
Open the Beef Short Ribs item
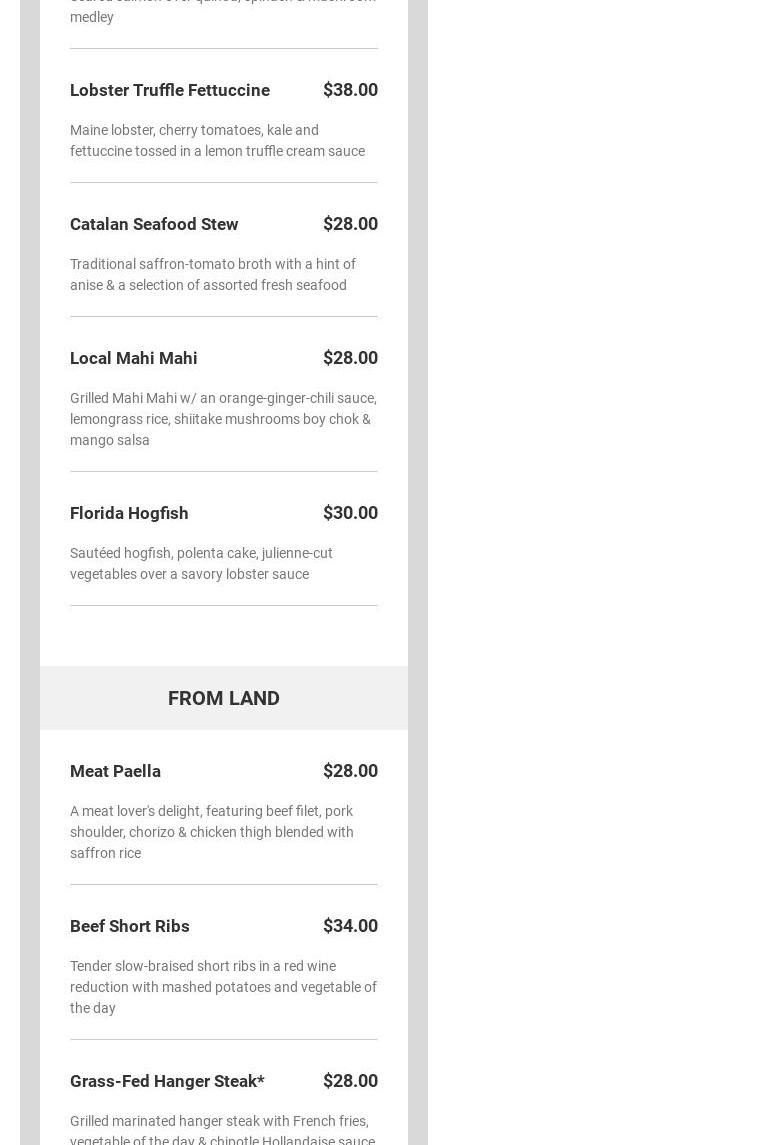point(130,926)
